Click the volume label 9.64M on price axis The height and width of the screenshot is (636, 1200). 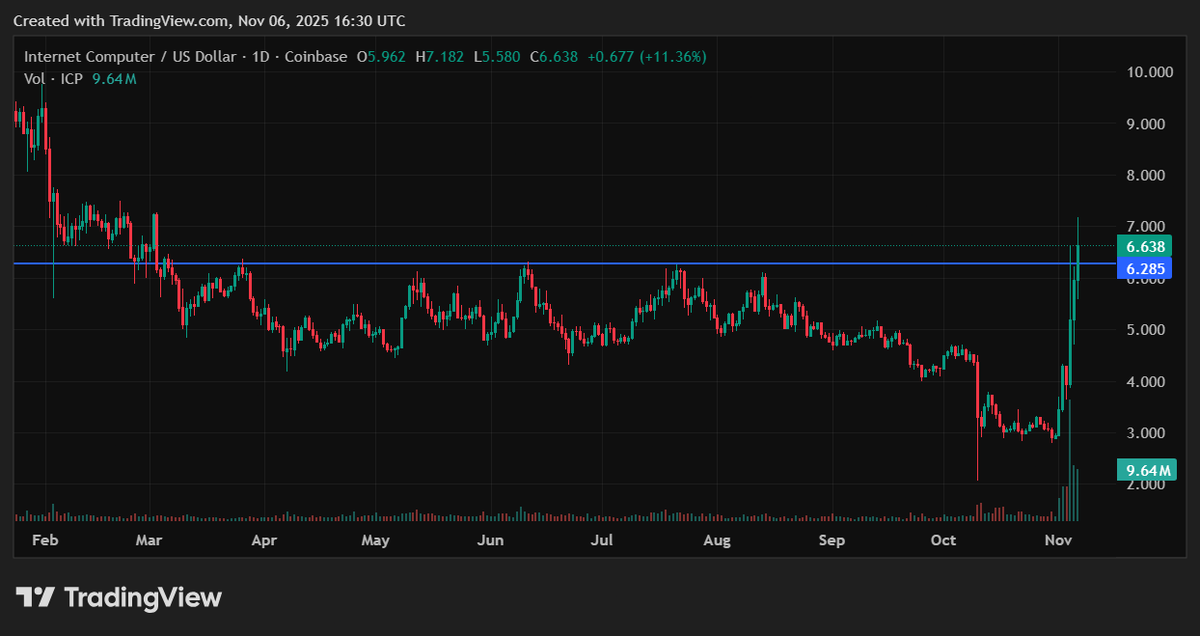(x=1145, y=470)
